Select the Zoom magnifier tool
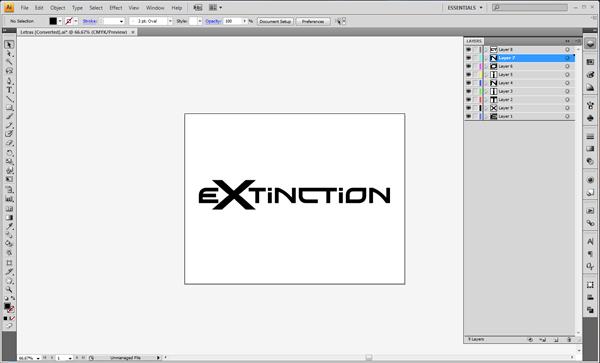 [9, 290]
